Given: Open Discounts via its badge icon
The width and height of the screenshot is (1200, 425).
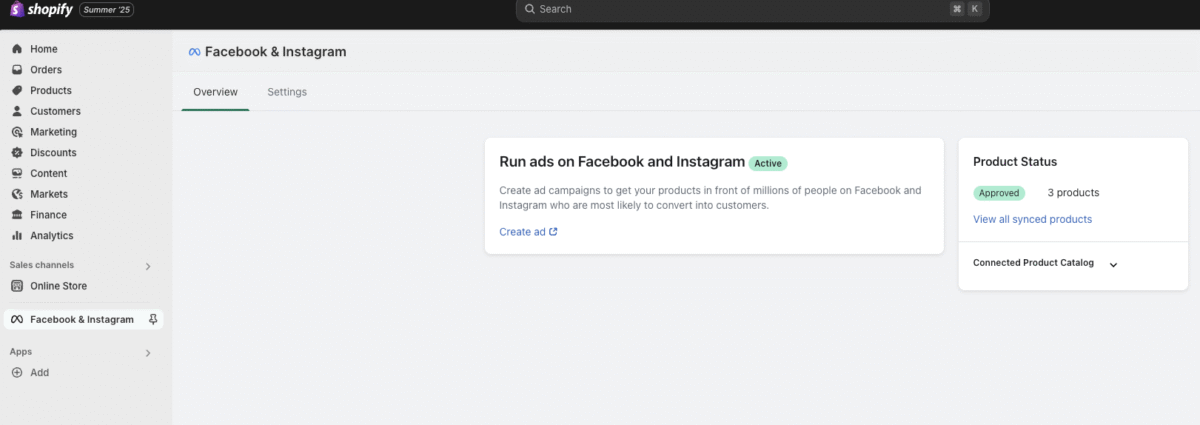Looking at the screenshot, I should (17, 153).
